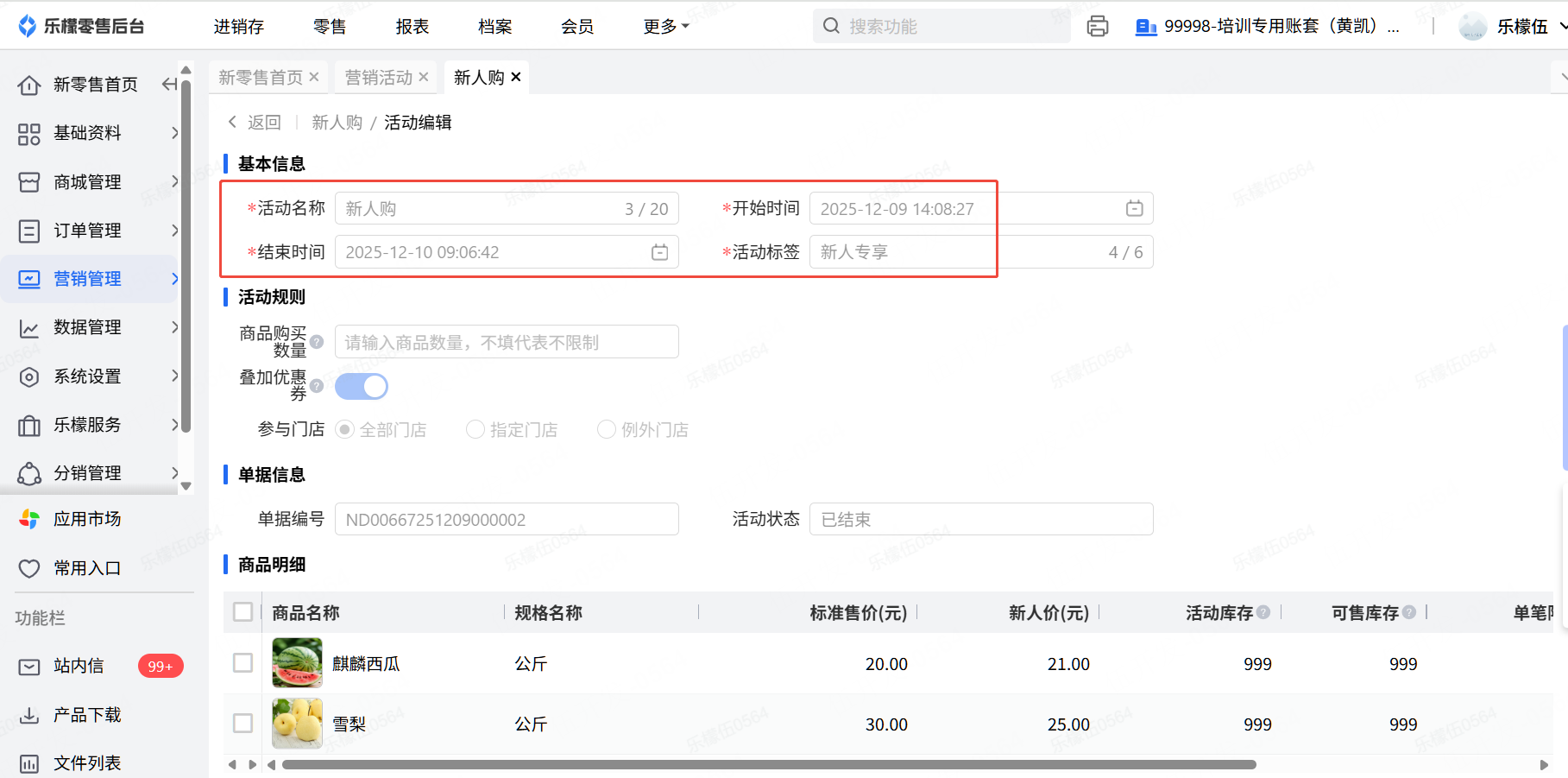Click the 站内信 mail icon
The image size is (1568, 778).
[29, 667]
